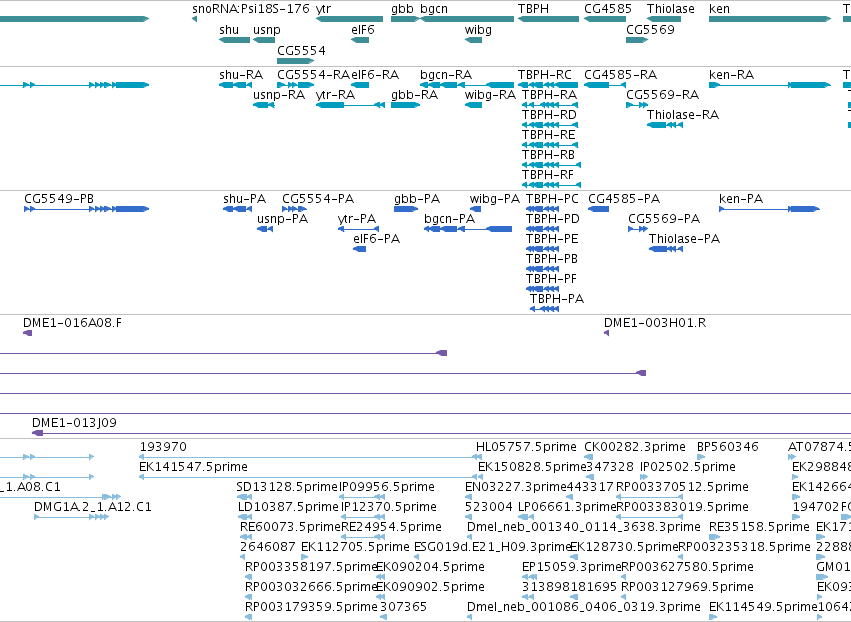Click the eIF6 gene label

363,30
